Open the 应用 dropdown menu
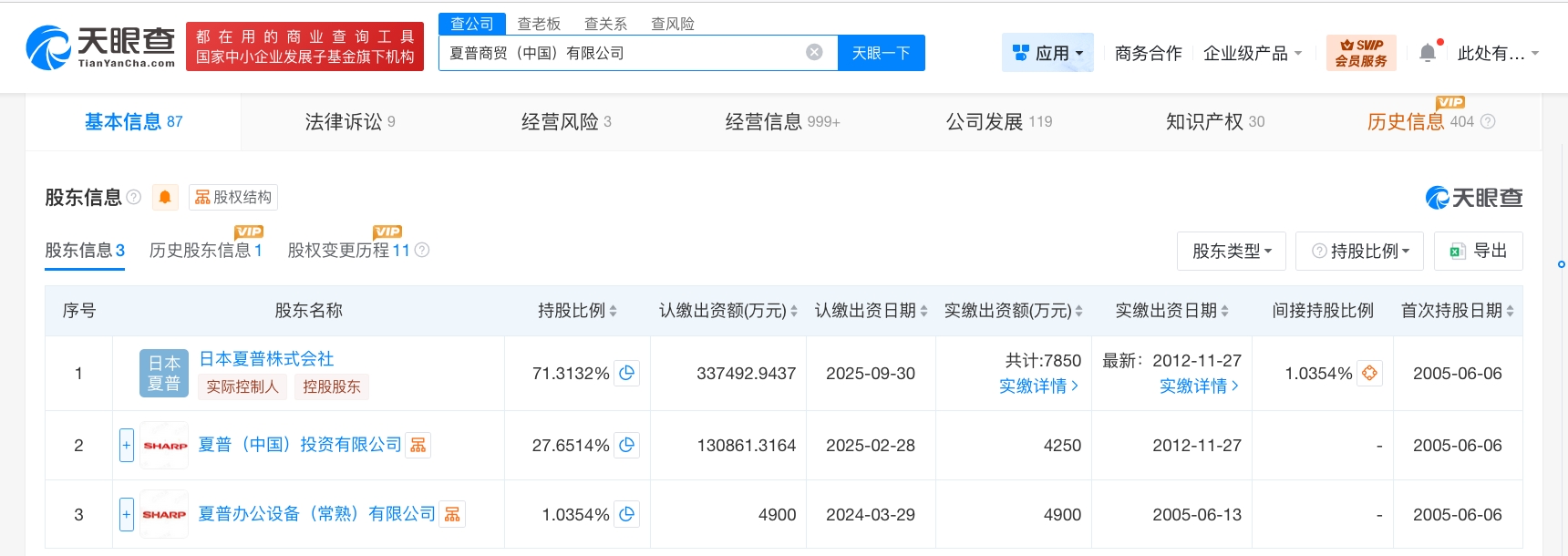1568x556 pixels. 1047,54
